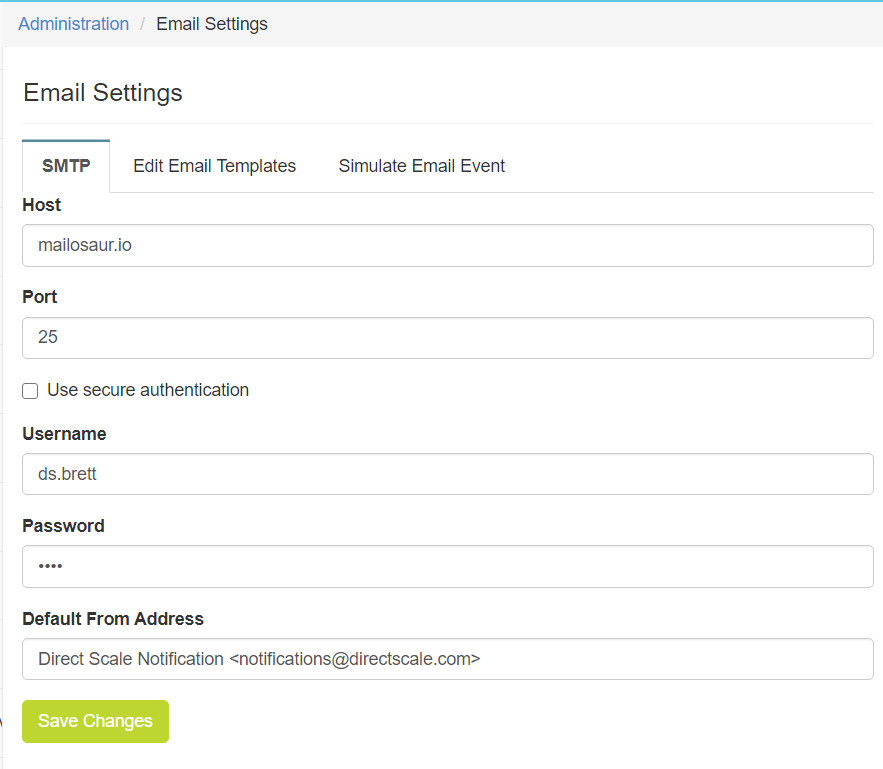Focus the Host input containing mailosaur.io

(x=447, y=245)
